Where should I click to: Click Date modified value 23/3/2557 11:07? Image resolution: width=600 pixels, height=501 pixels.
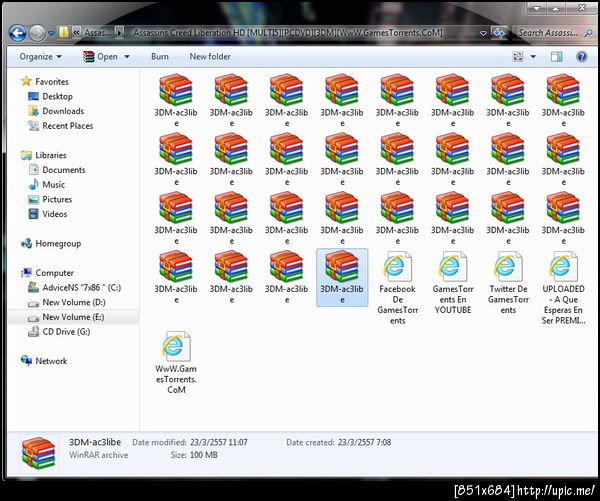point(218,442)
